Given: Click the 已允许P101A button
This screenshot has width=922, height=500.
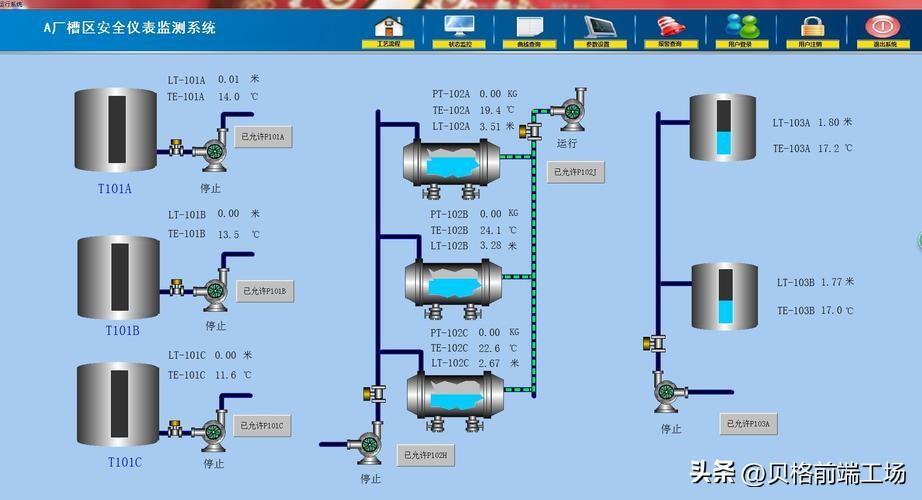Looking at the screenshot, I should pyautogui.click(x=263, y=136).
